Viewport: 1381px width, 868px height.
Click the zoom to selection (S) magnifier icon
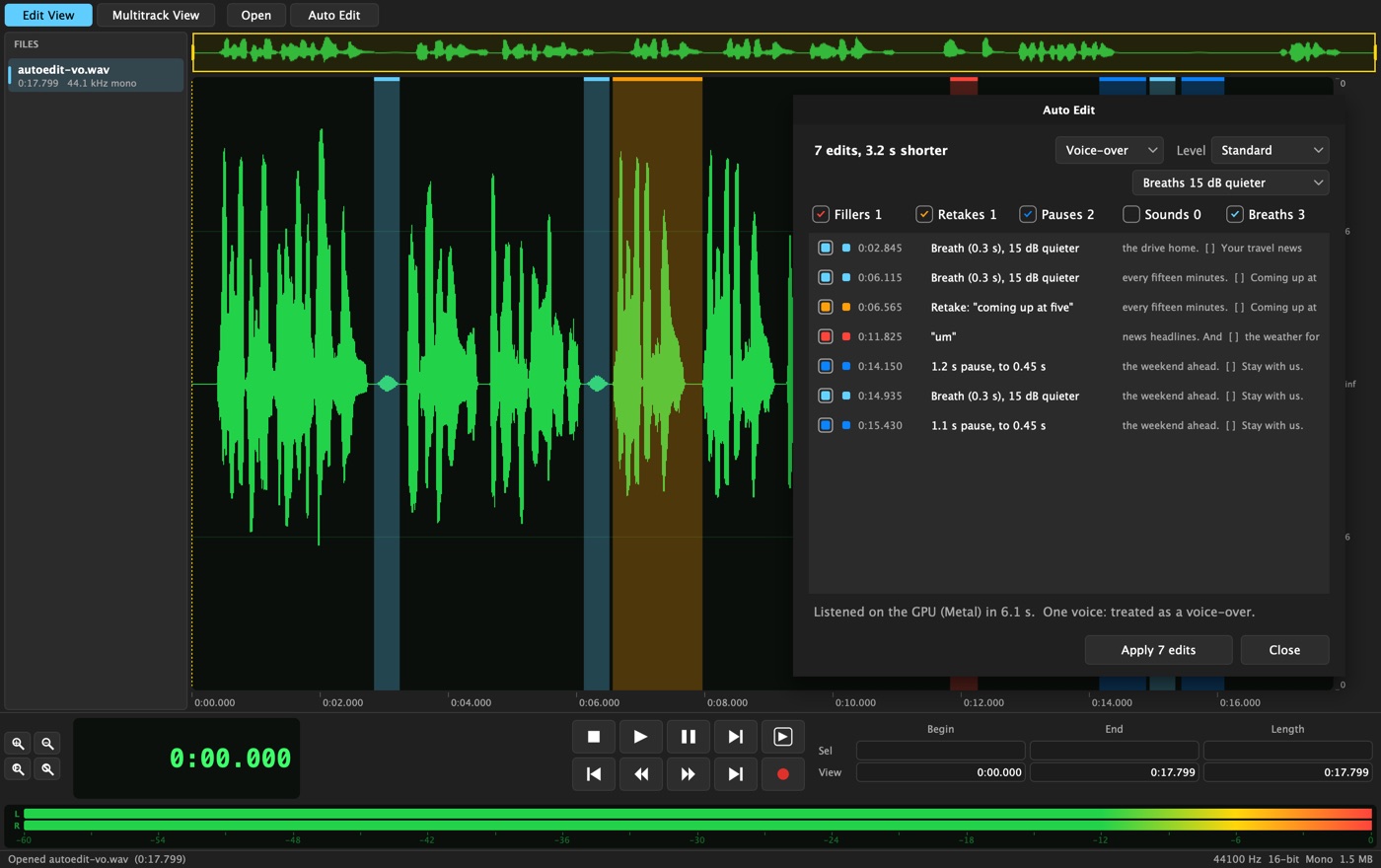[47, 769]
